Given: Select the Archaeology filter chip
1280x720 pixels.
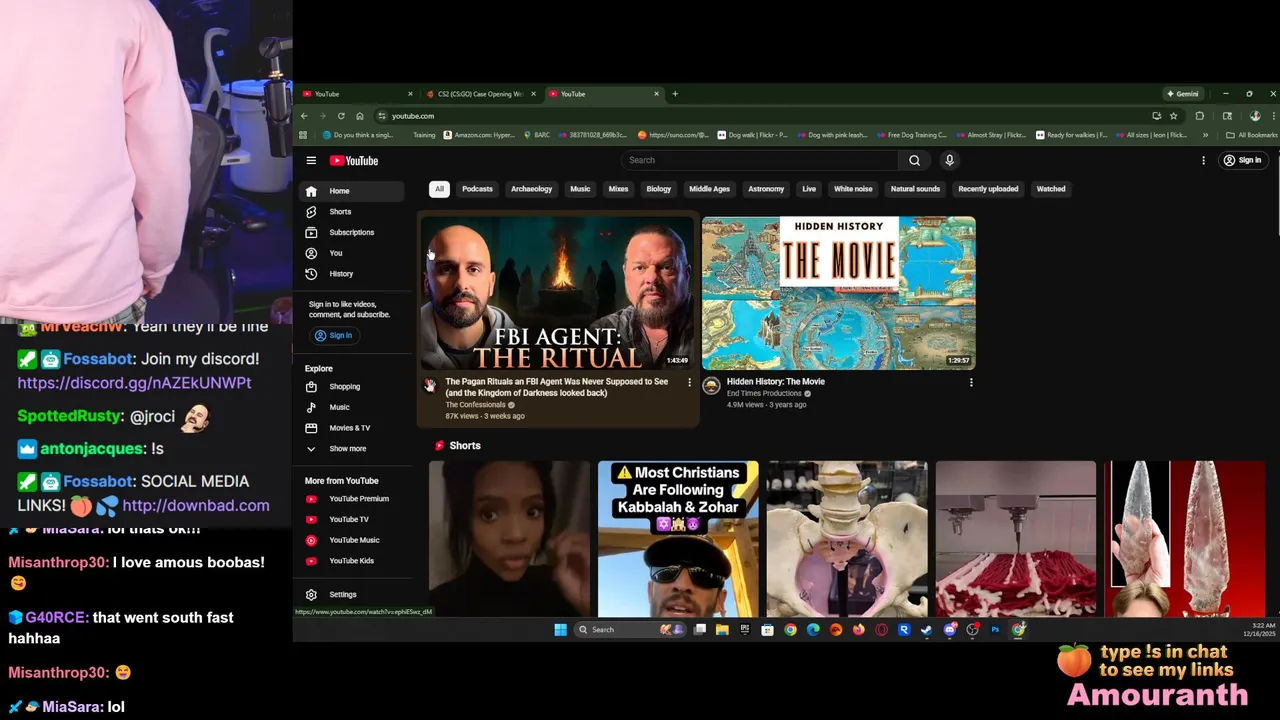Looking at the screenshot, I should coord(531,189).
